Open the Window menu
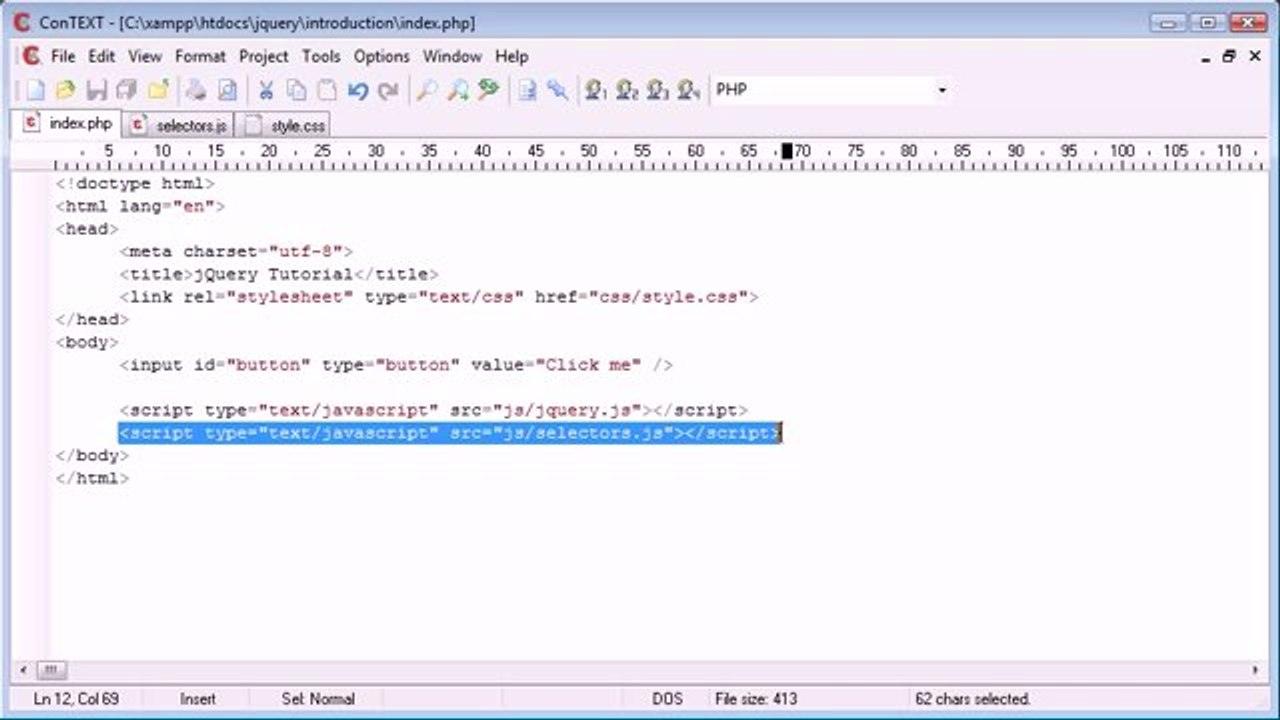This screenshot has width=1280, height=720. (453, 56)
